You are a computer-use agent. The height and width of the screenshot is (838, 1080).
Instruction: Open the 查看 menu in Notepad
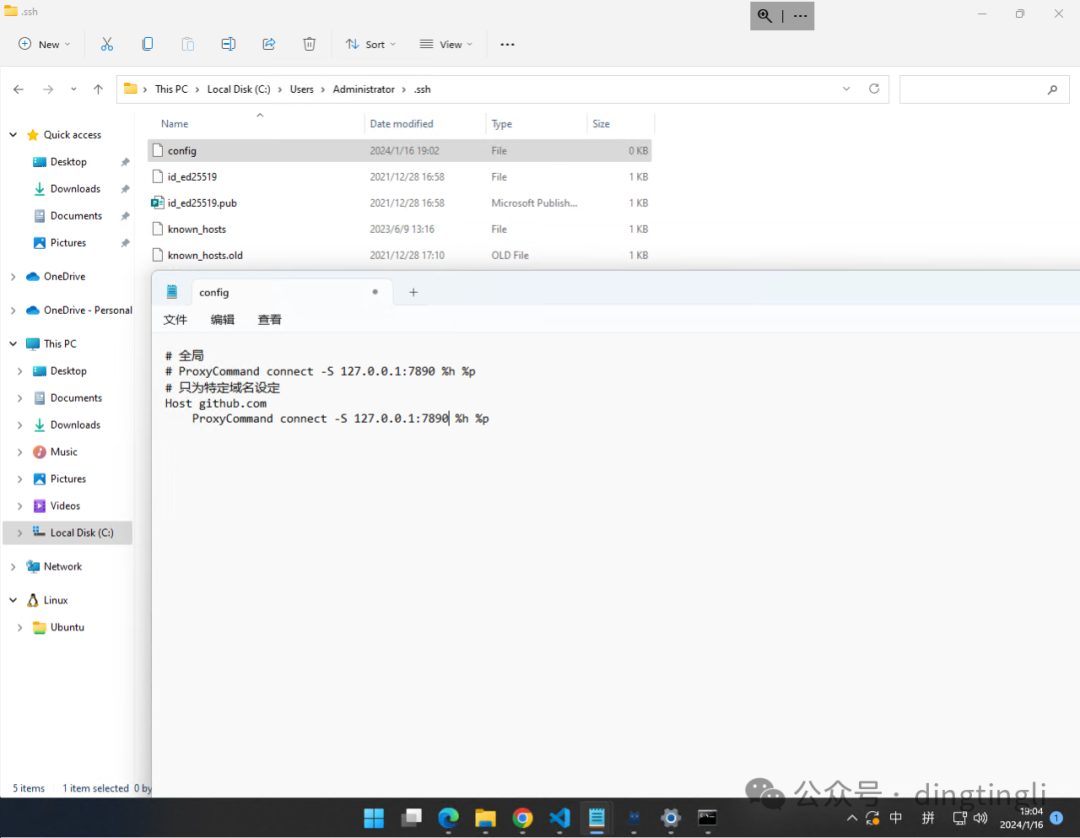(269, 319)
